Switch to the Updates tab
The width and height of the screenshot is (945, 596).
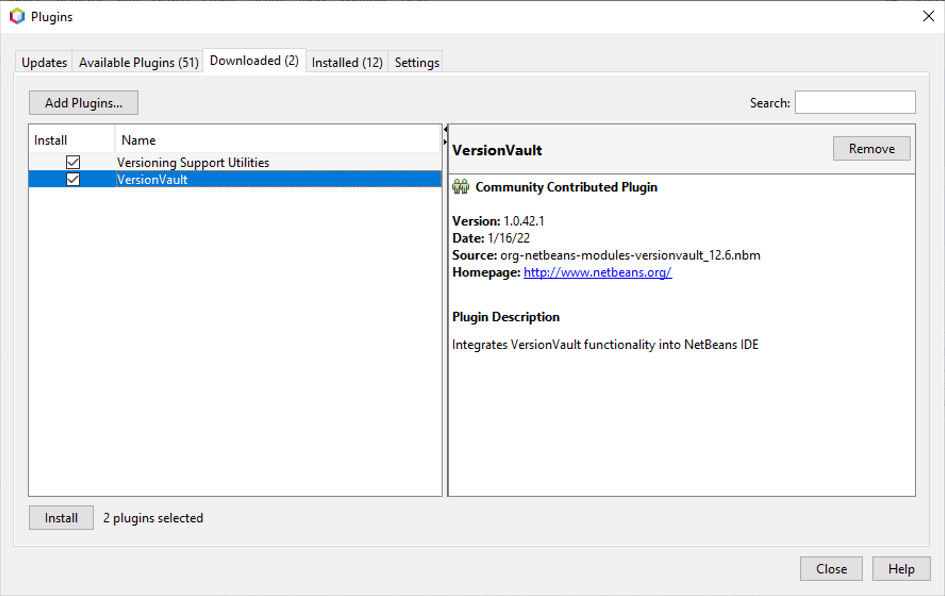44,62
